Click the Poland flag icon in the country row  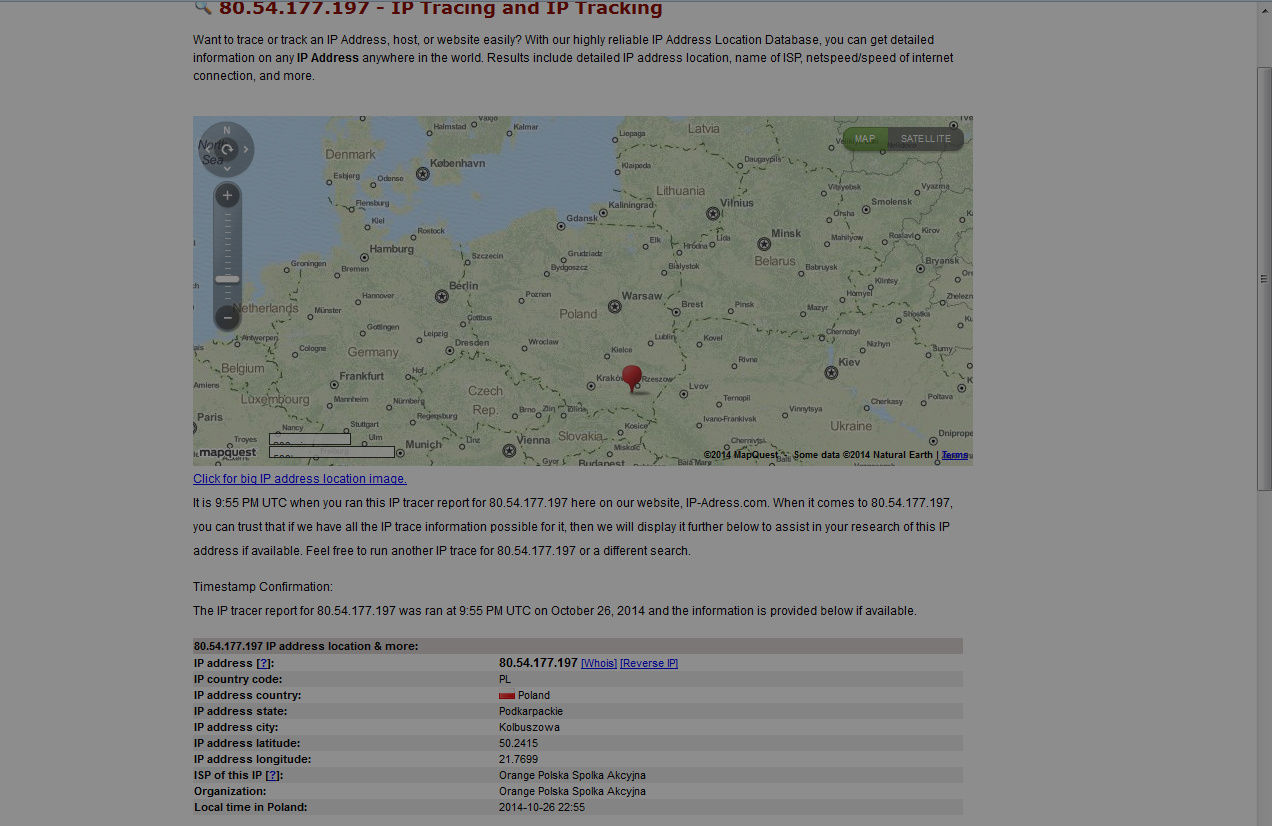[507, 695]
